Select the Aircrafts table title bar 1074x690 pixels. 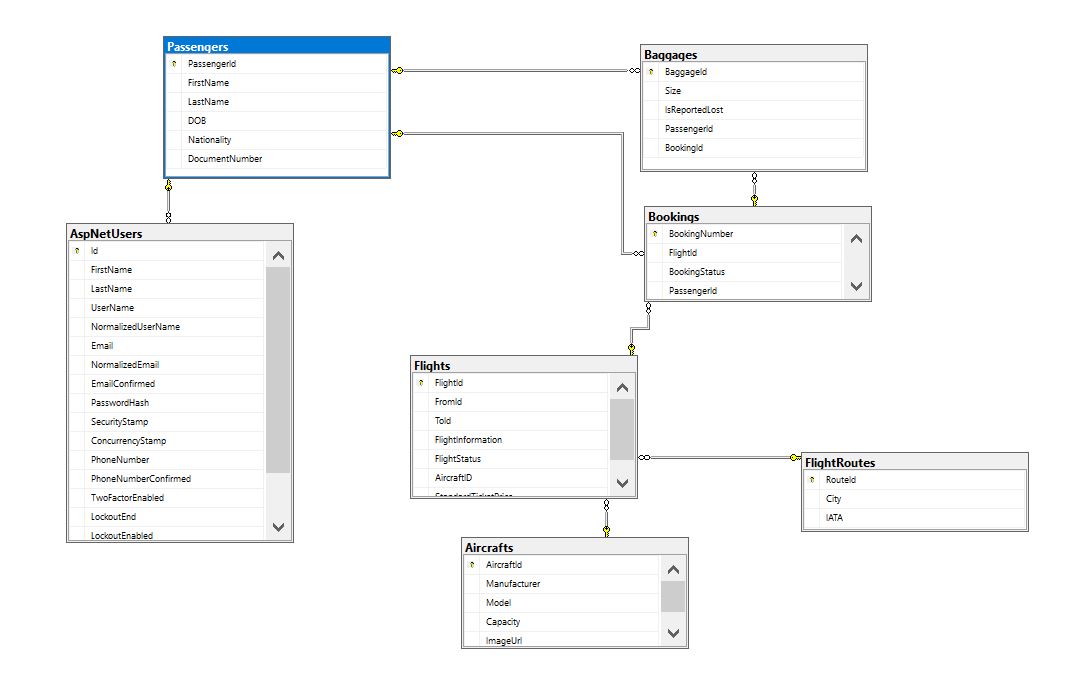pyautogui.click(x=575, y=547)
